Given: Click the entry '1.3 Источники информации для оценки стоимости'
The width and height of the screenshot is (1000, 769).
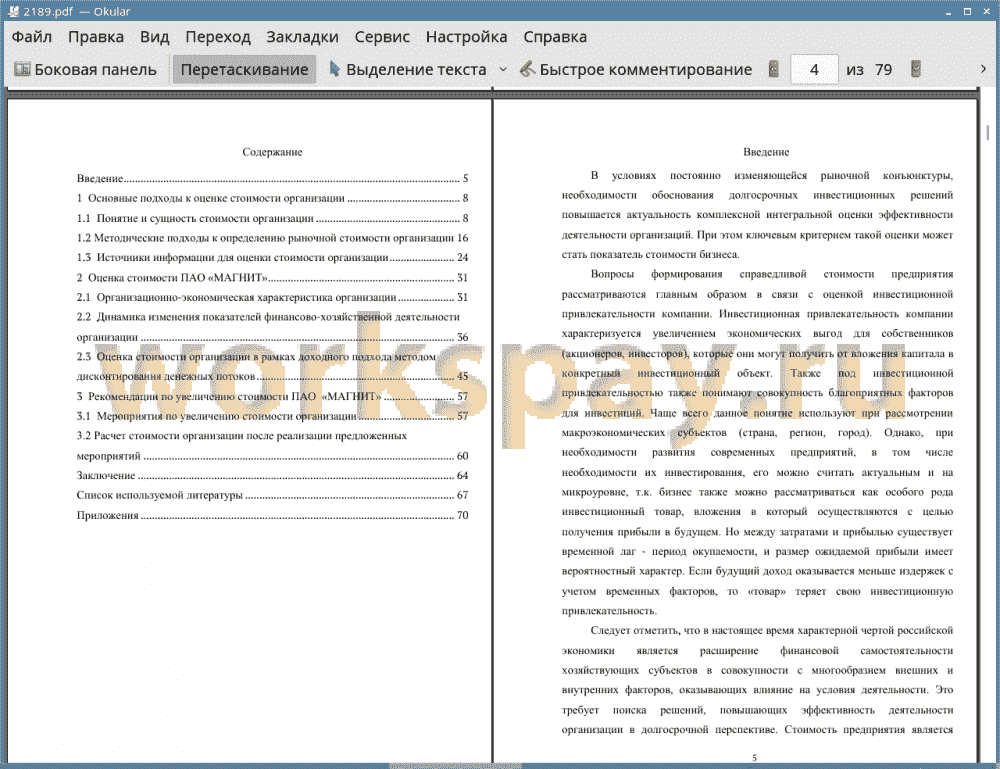Looking at the screenshot, I should click(x=272, y=258).
